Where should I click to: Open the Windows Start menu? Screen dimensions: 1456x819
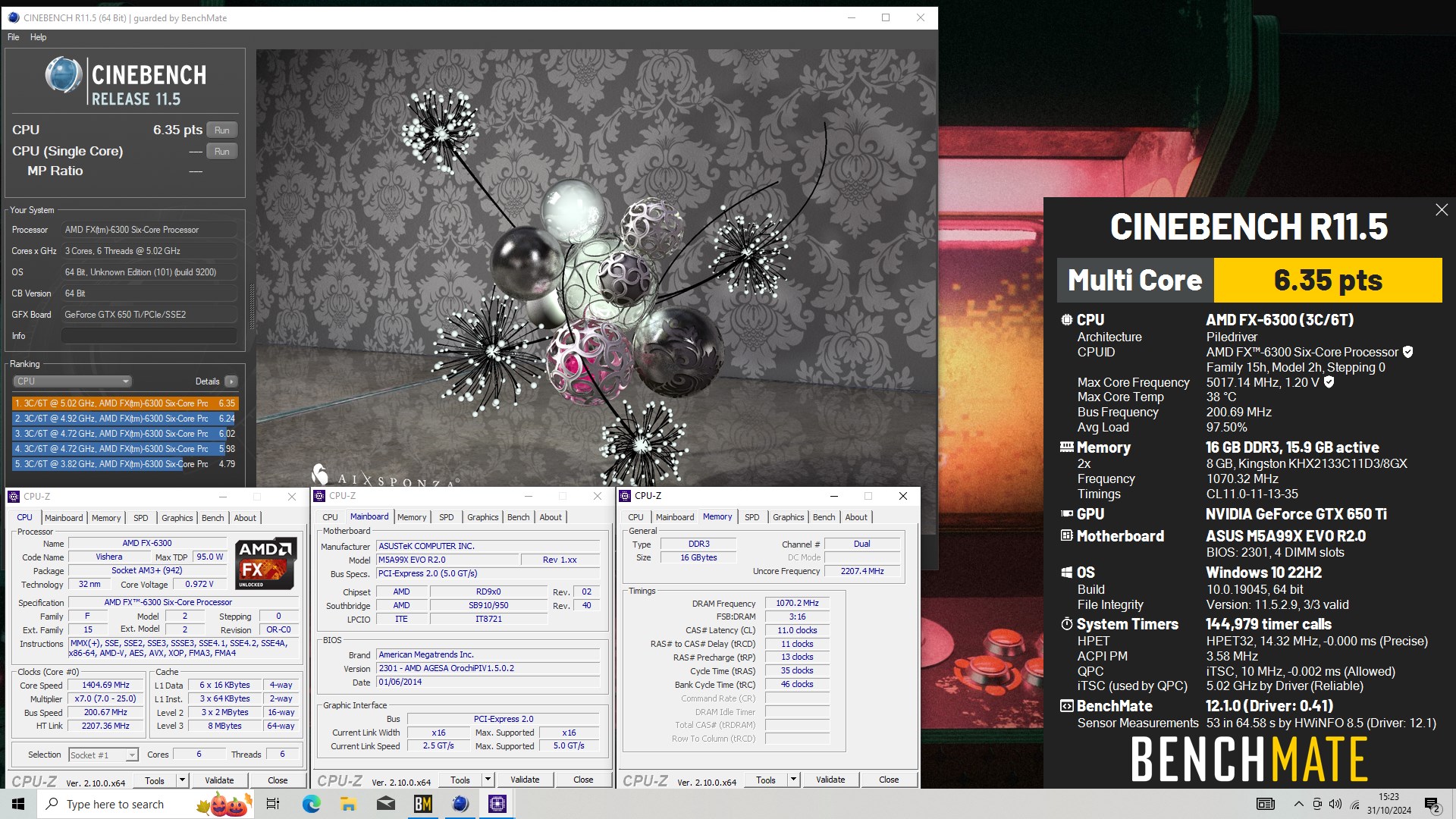18,804
